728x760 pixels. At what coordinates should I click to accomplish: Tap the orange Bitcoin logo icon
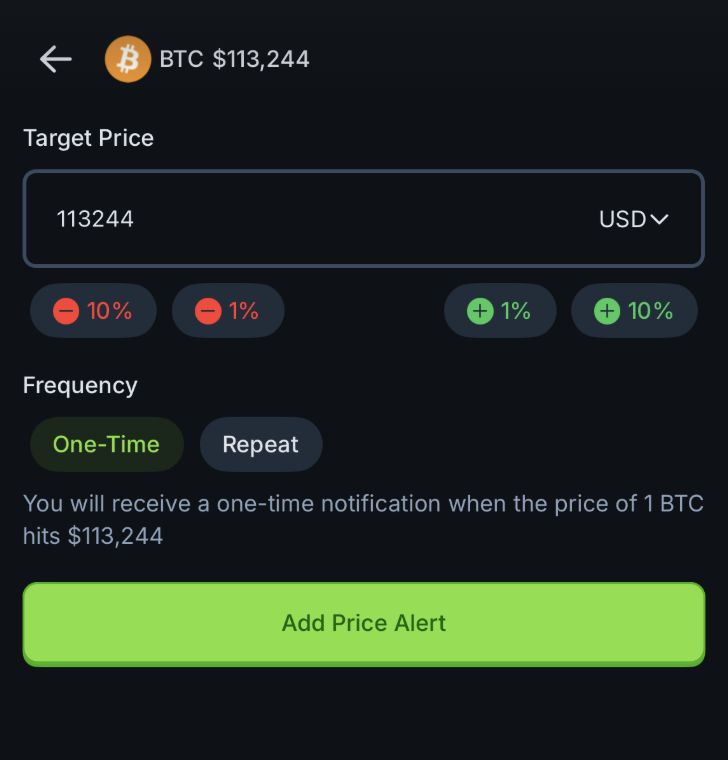(x=128, y=59)
